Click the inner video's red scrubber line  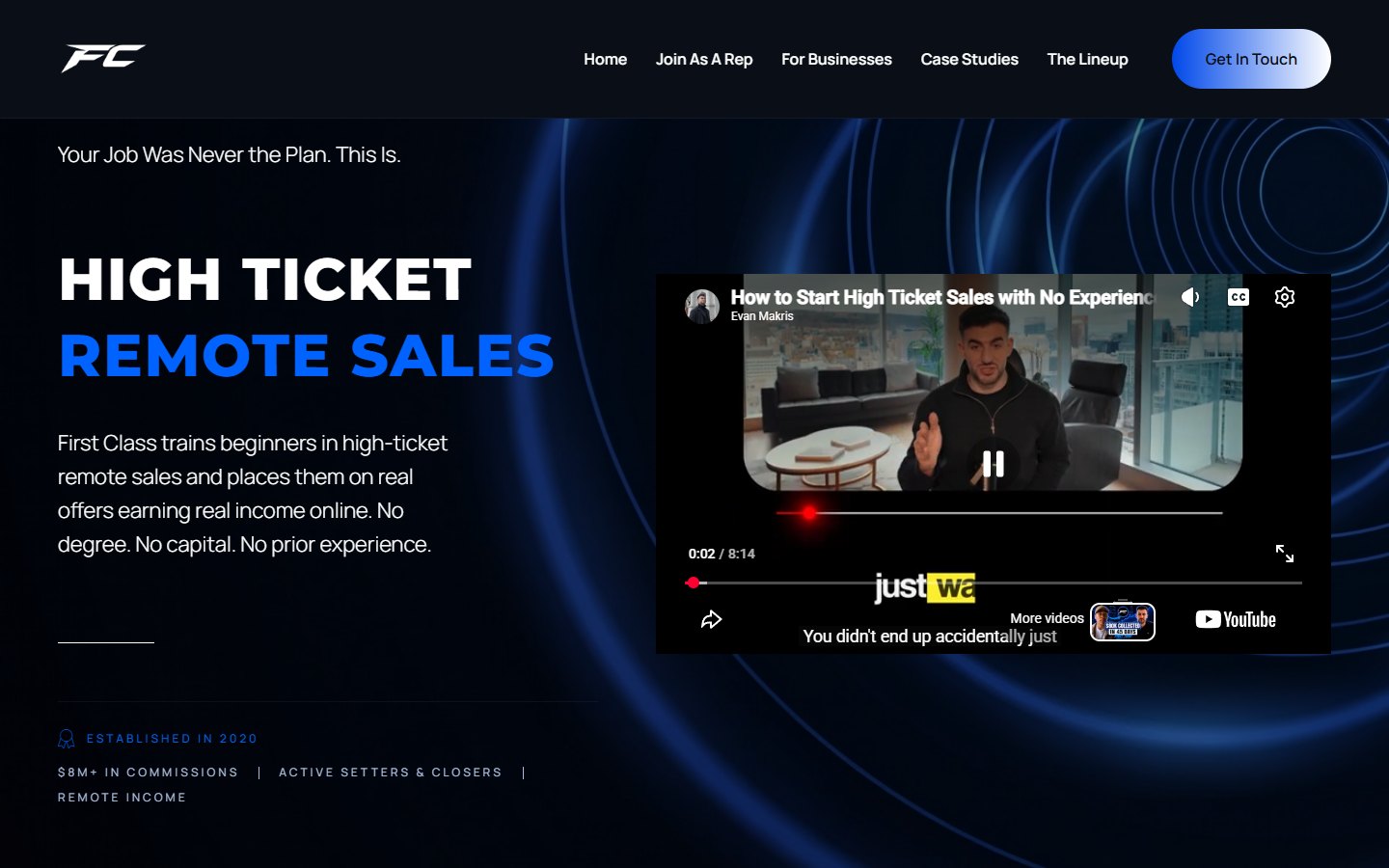coord(999,513)
